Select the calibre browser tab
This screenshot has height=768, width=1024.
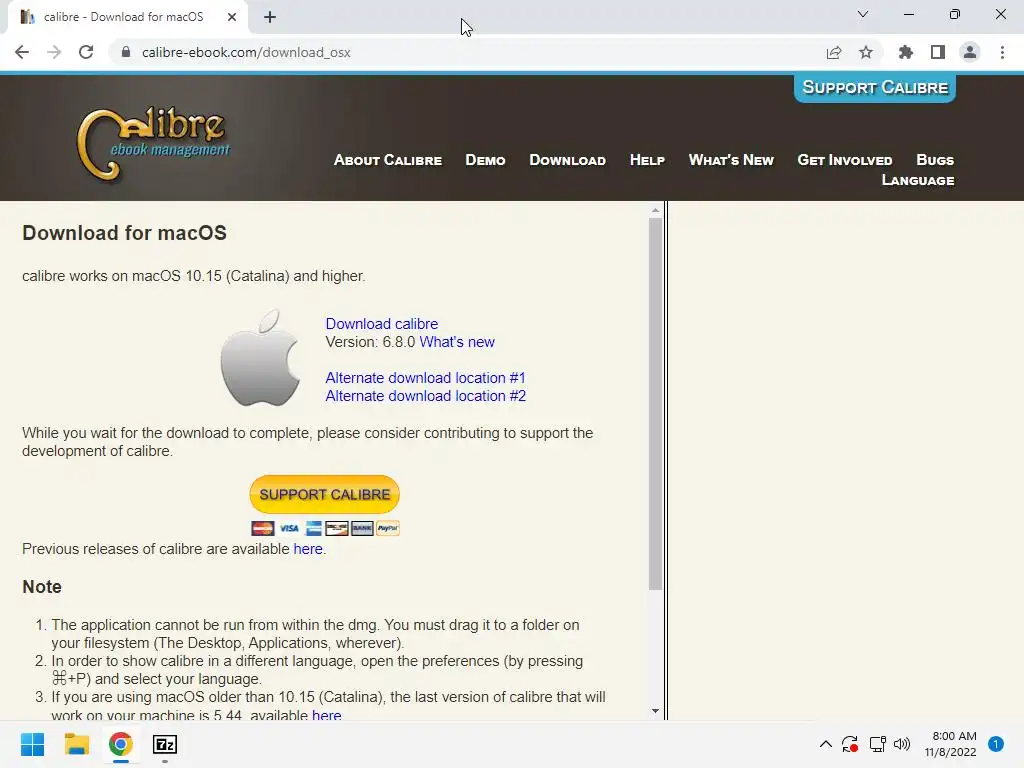click(x=127, y=18)
